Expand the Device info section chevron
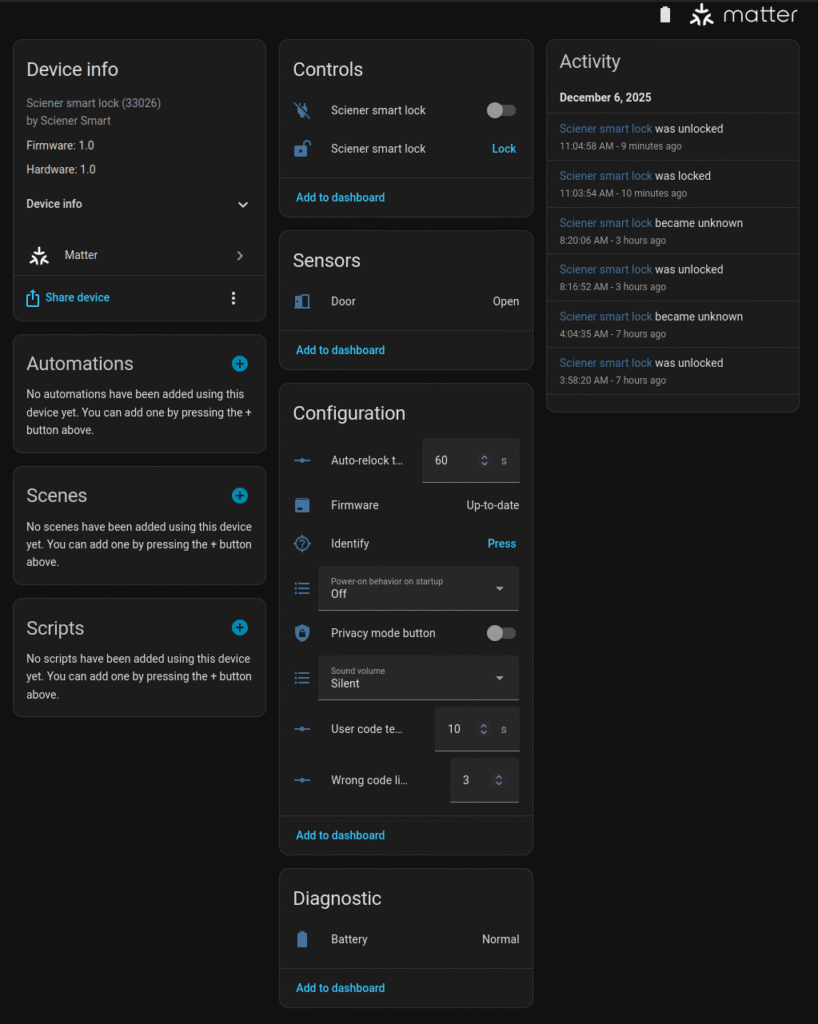818x1024 pixels. (242, 204)
